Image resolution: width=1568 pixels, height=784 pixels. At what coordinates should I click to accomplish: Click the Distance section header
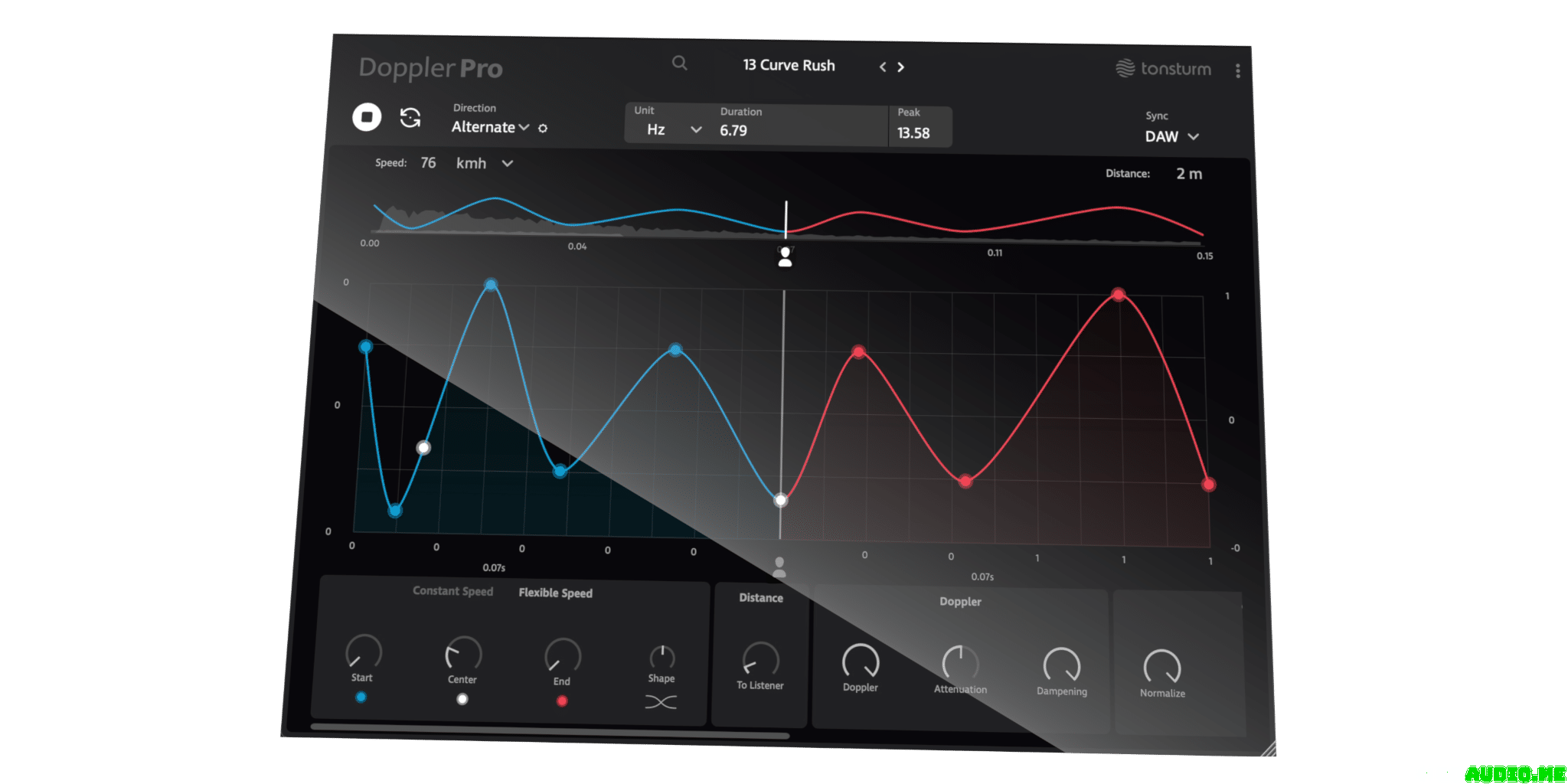pos(761,598)
